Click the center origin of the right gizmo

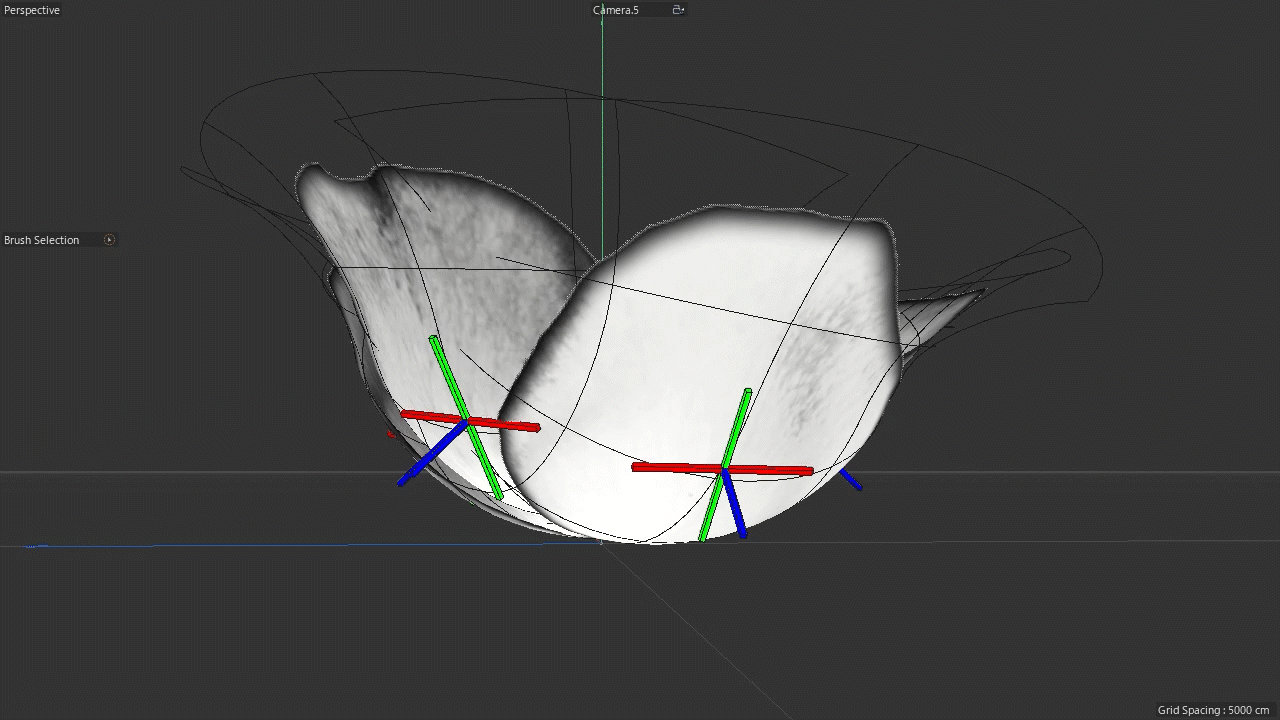pos(724,469)
